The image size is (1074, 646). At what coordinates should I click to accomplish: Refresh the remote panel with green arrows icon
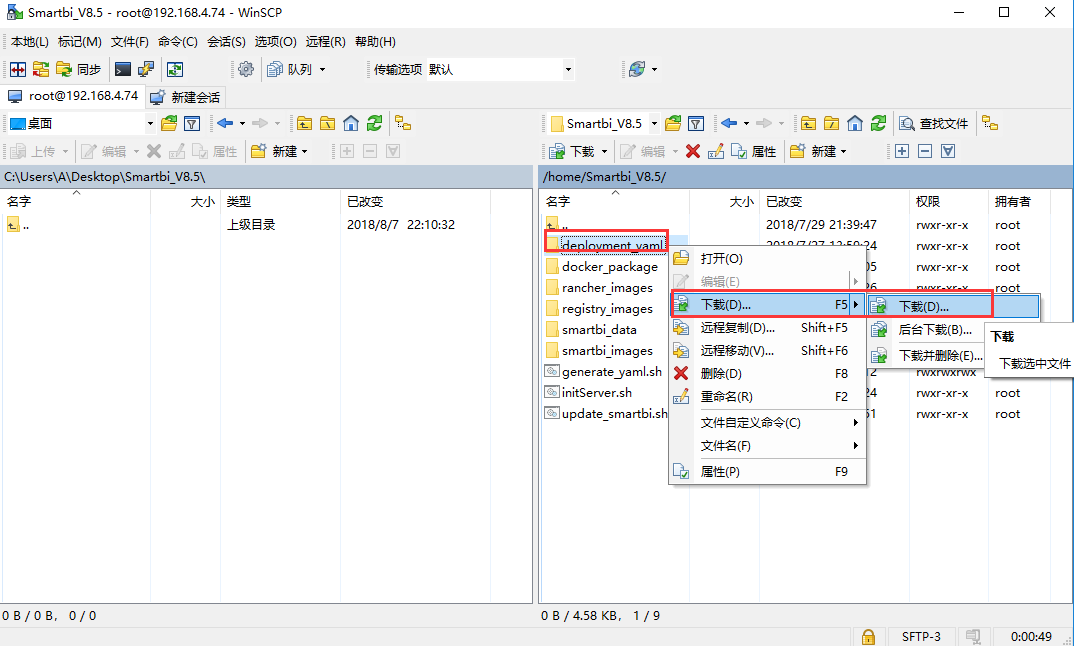(x=878, y=124)
